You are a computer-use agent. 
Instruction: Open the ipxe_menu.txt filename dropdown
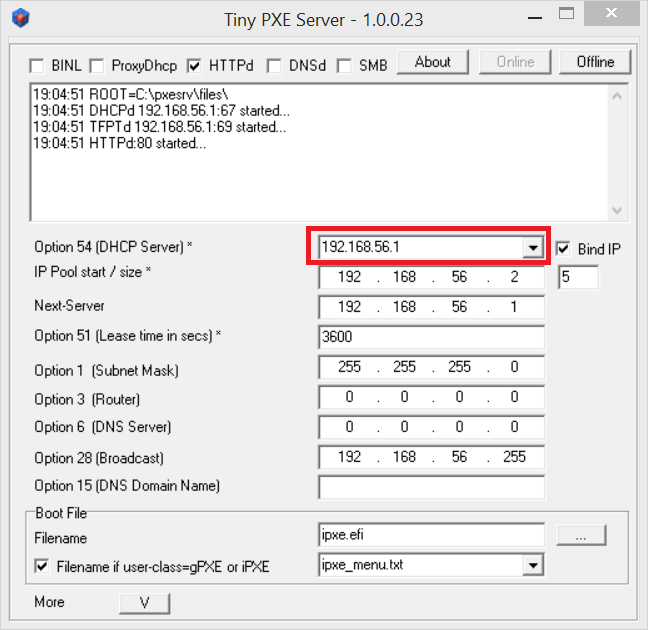point(533,565)
